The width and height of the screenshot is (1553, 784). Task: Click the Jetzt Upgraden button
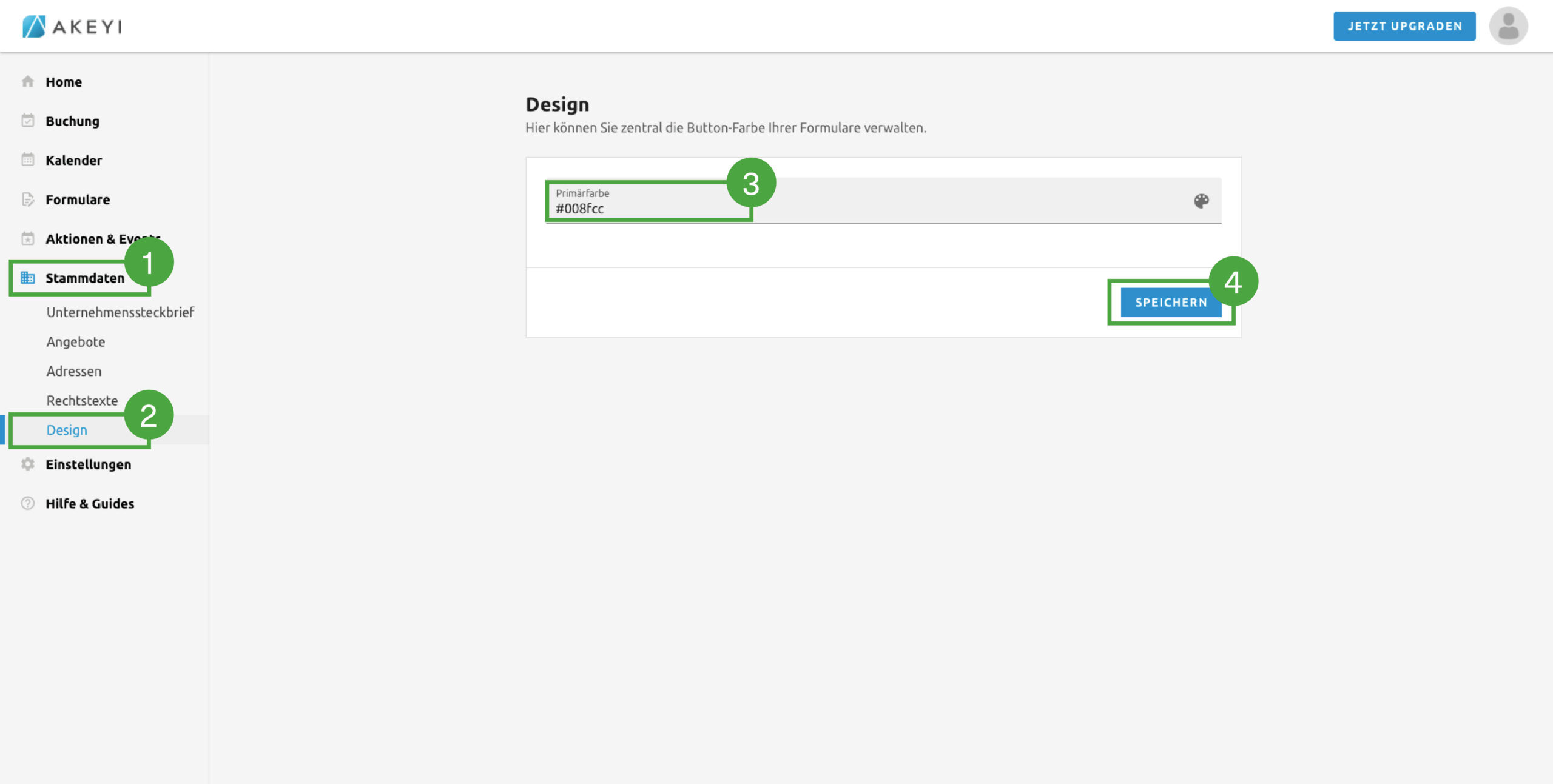pyautogui.click(x=1404, y=26)
